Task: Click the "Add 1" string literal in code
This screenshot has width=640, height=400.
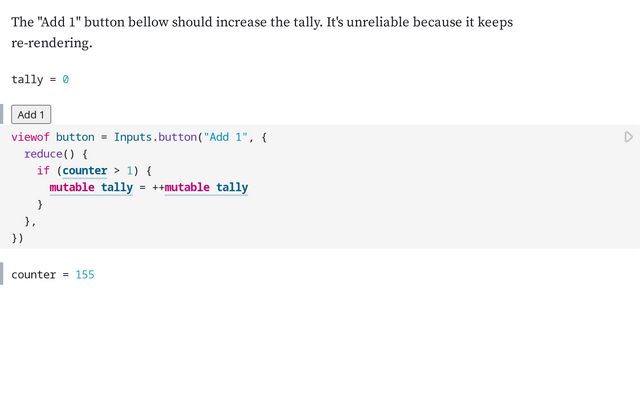Action: 225,137
